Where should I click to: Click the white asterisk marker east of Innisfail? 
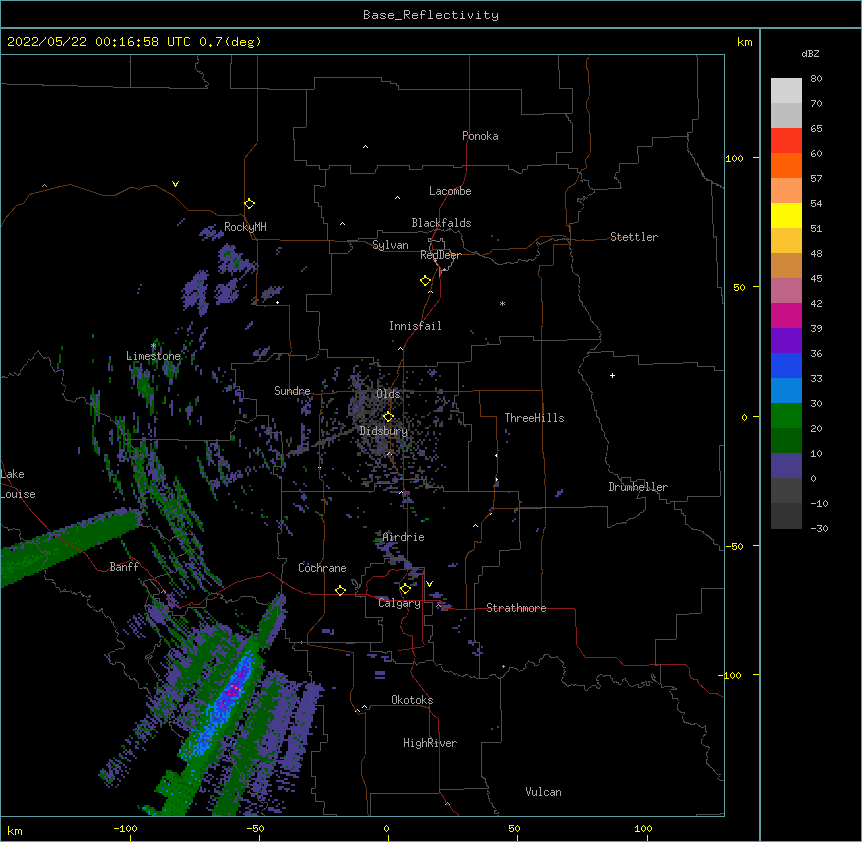point(502,303)
